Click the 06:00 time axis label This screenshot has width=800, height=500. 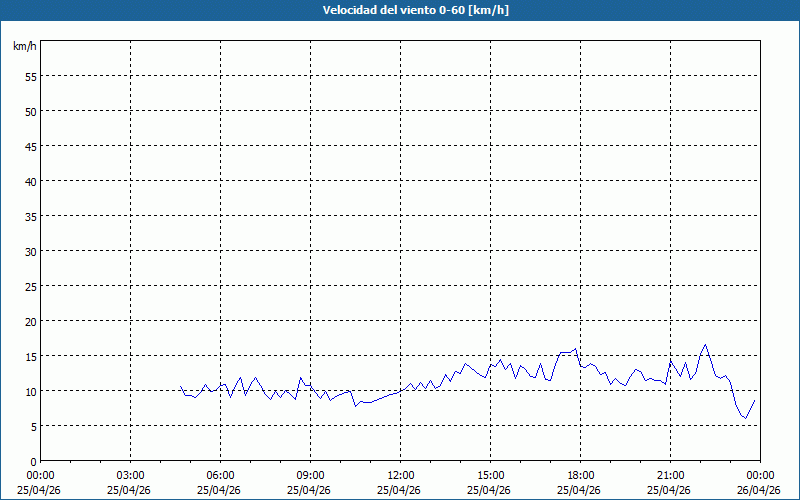point(220,475)
